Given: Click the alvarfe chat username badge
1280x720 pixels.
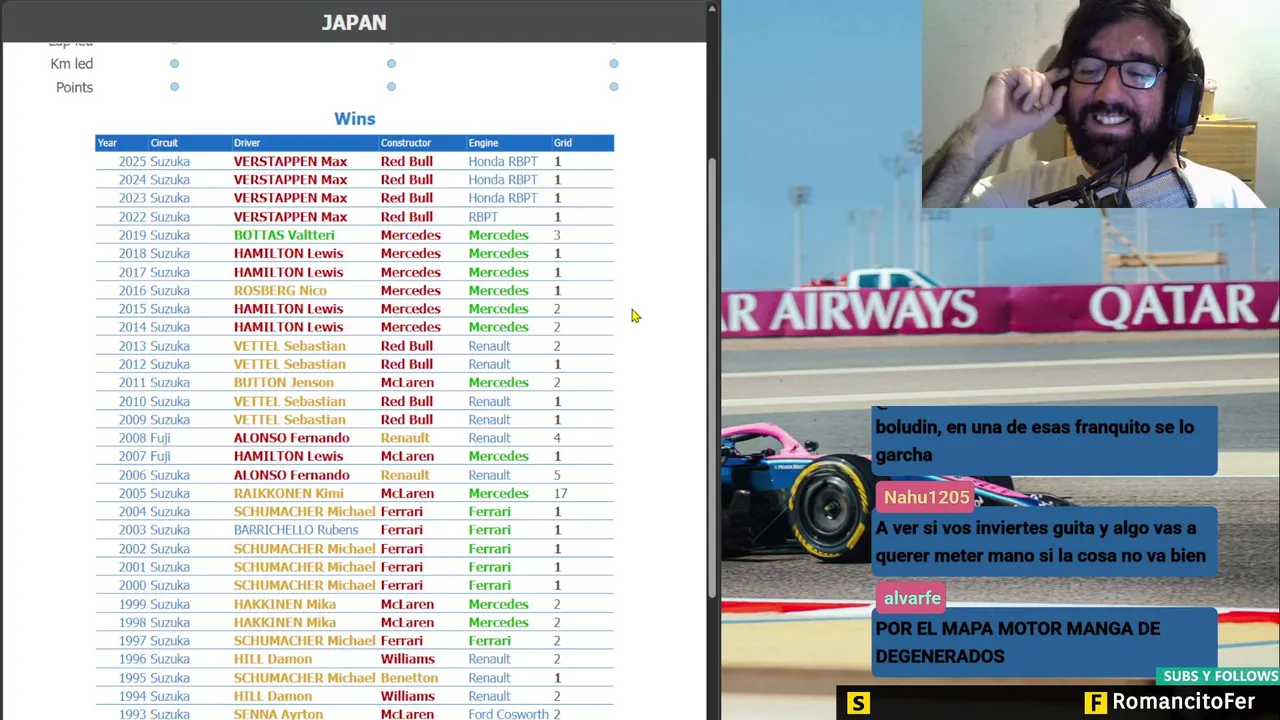Looking at the screenshot, I should click(x=912, y=598).
